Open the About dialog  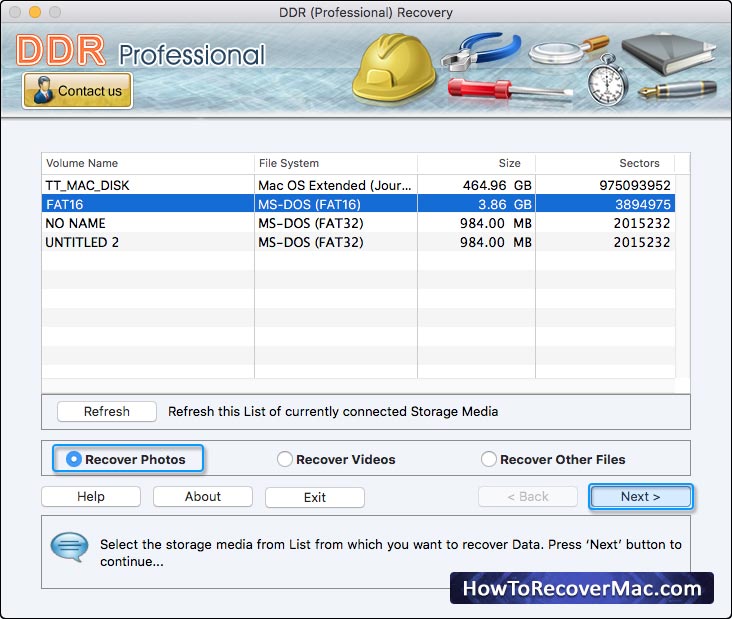tap(203, 496)
